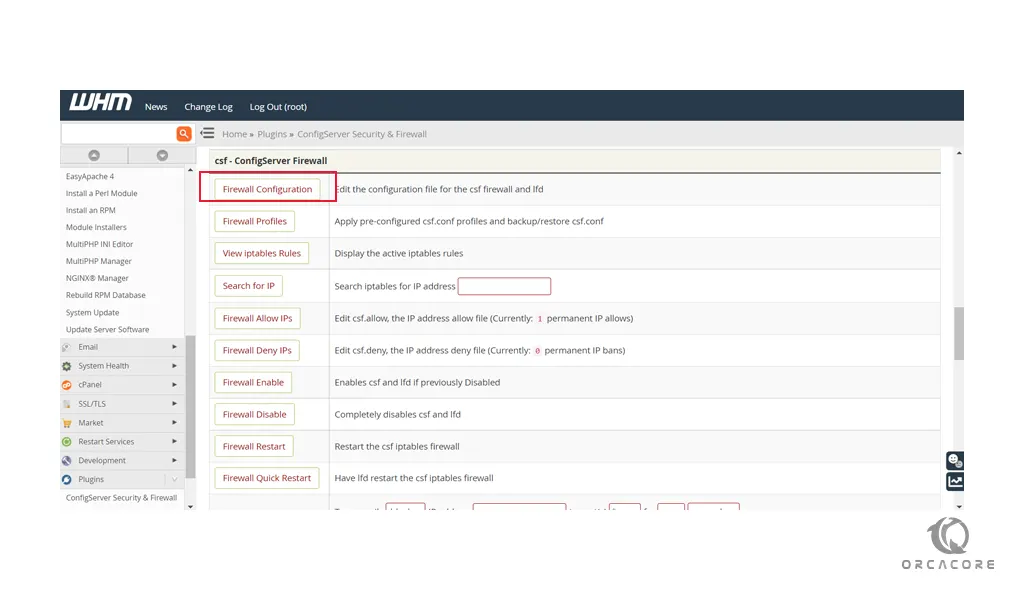Screen dimensions: 1024x600
Task: Click the text 'Display the active iptables rules'
Action: coord(398,253)
